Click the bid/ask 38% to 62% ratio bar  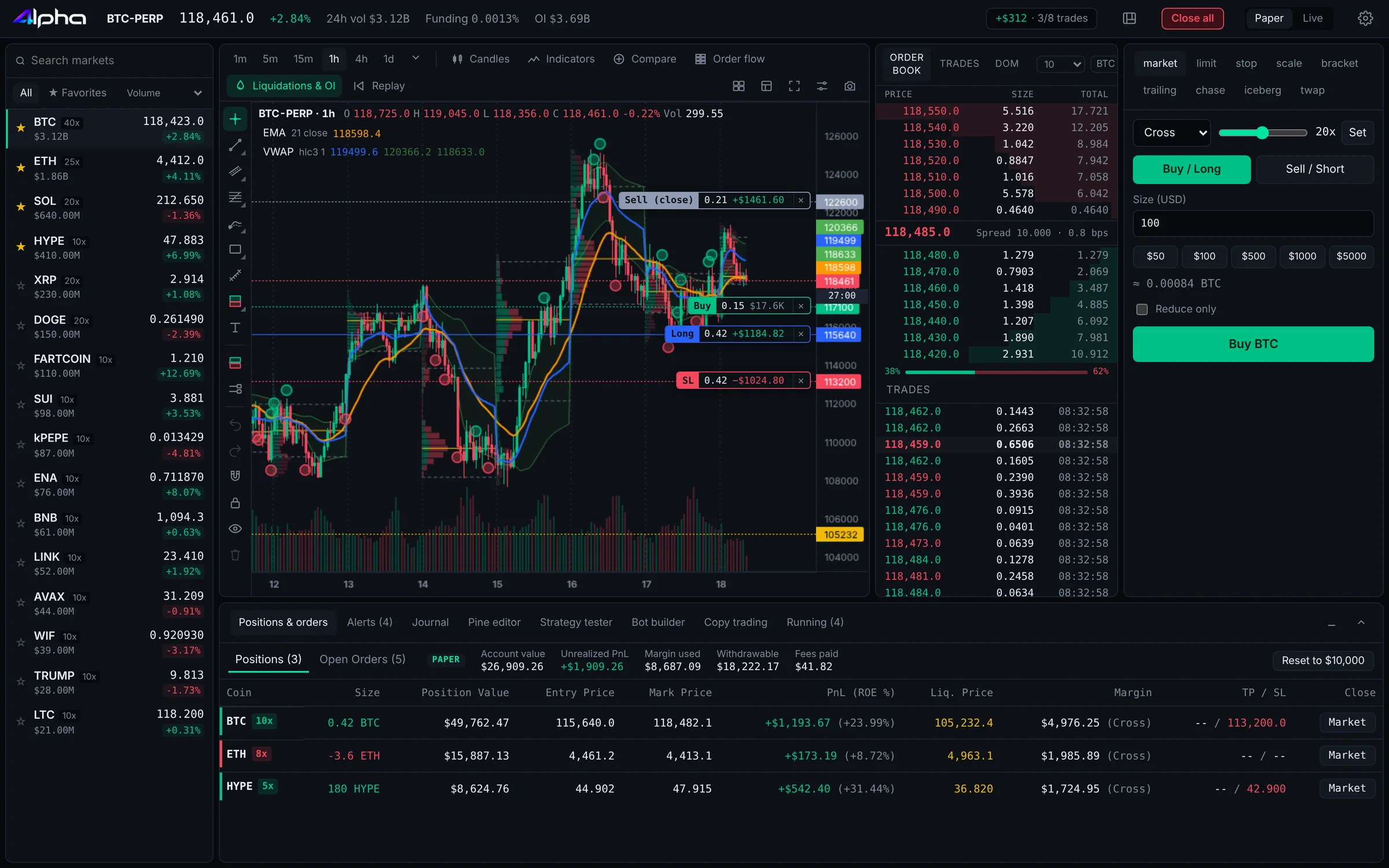coord(996,372)
